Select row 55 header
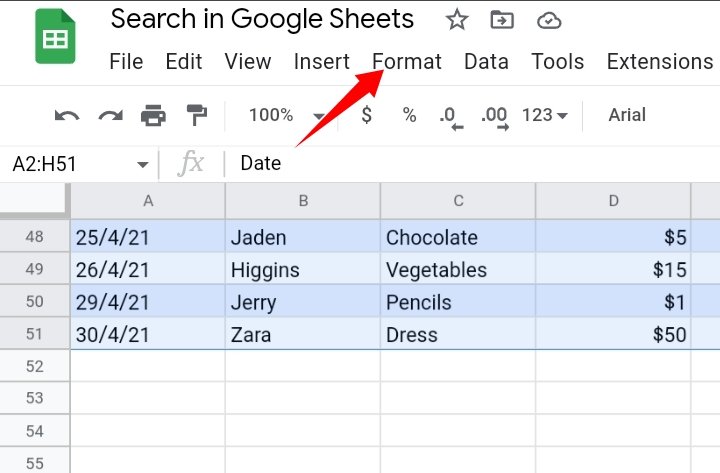720x473 pixels. 34,461
